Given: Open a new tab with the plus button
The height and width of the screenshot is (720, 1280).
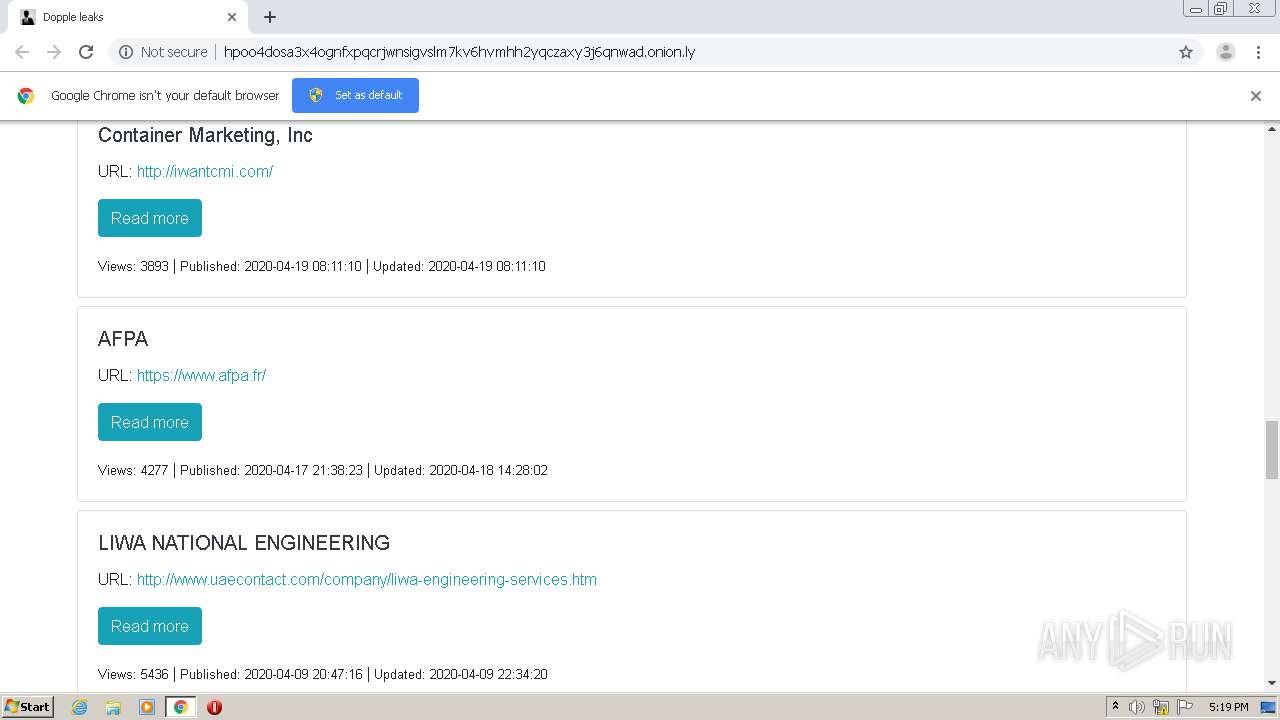Looking at the screenshot, I should click(270, 17).
